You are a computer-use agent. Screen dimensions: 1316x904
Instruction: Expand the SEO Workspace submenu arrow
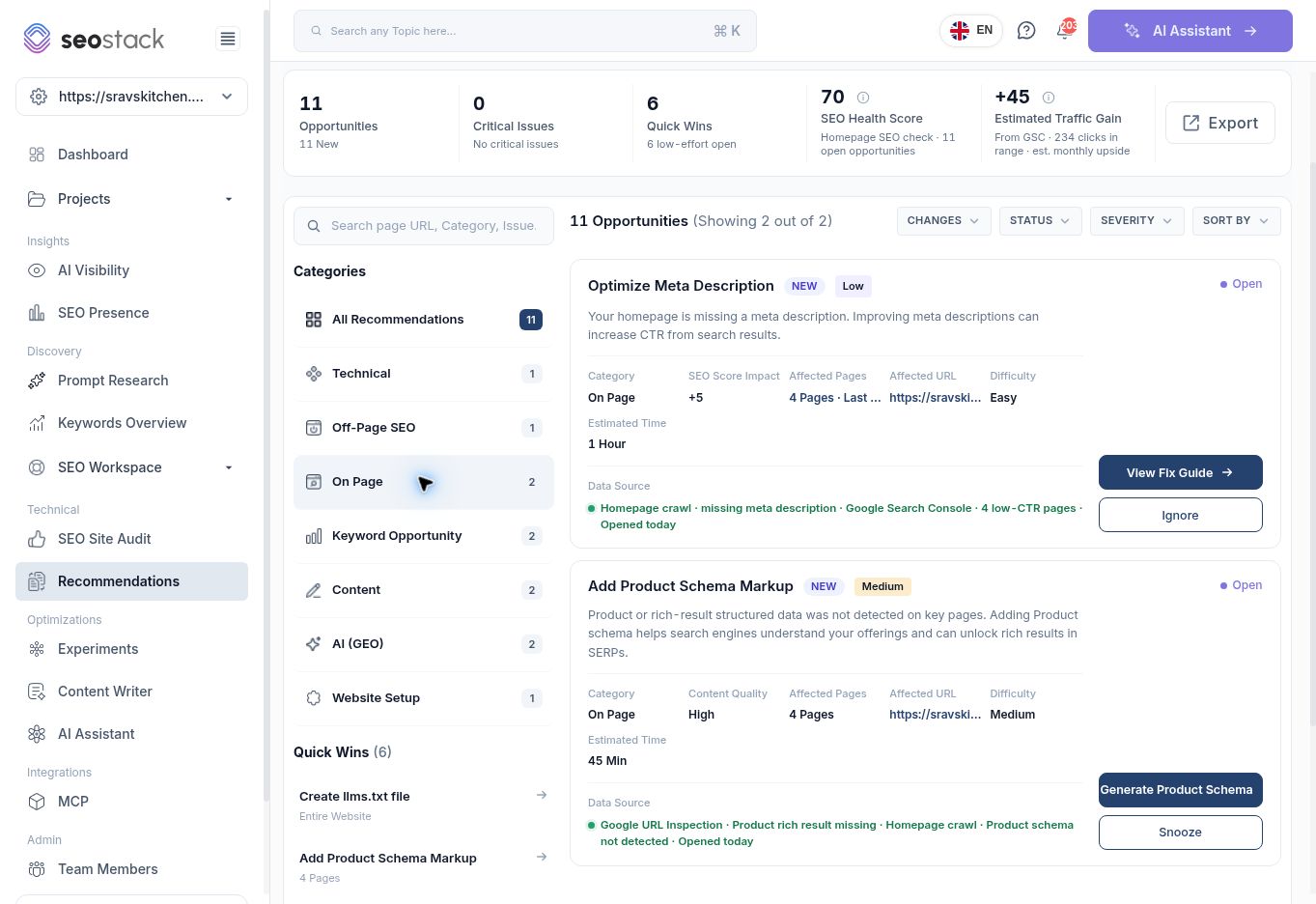229,467
